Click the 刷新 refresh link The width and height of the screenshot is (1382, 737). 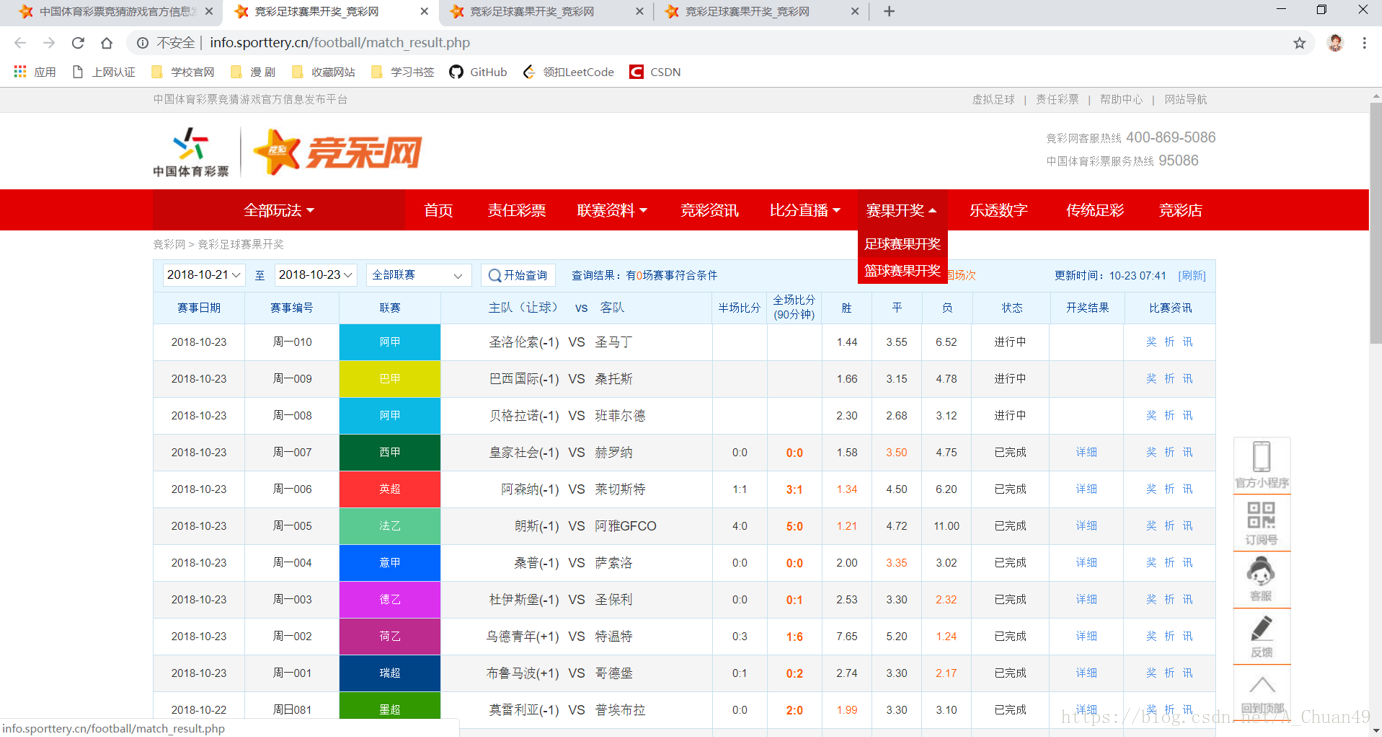tap(1192, 276)
